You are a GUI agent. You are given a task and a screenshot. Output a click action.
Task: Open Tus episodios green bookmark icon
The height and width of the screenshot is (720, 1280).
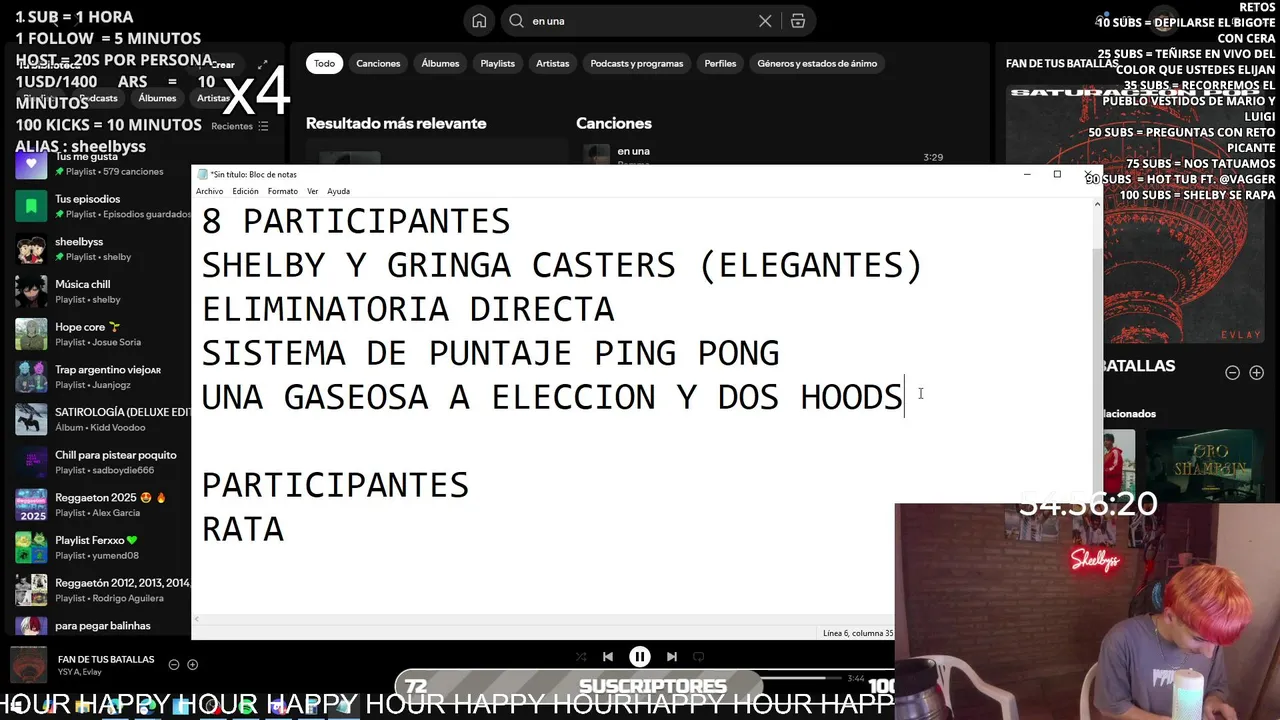tap(31, 206)
